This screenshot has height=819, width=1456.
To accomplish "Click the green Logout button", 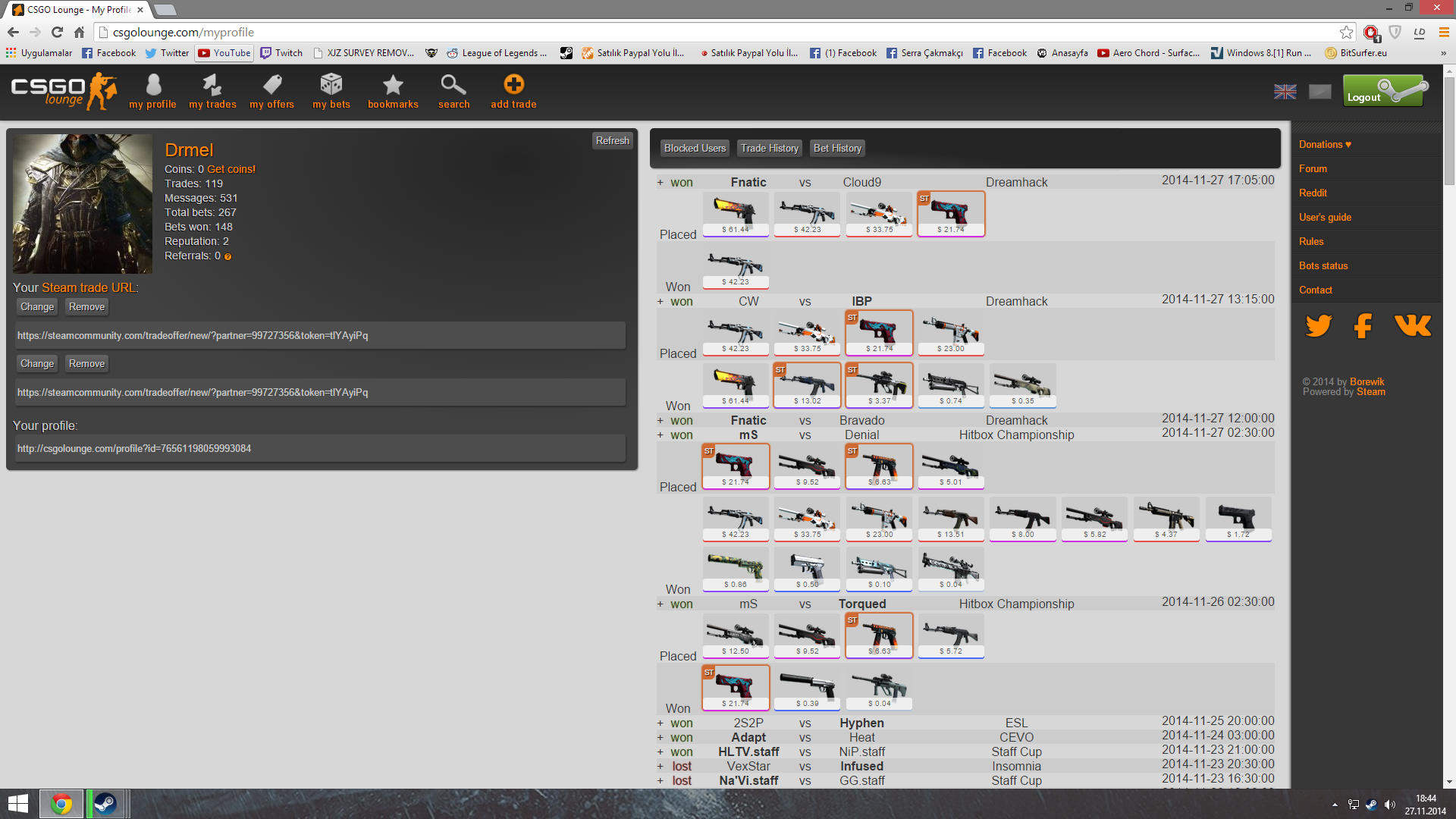I will point(1386,91).
